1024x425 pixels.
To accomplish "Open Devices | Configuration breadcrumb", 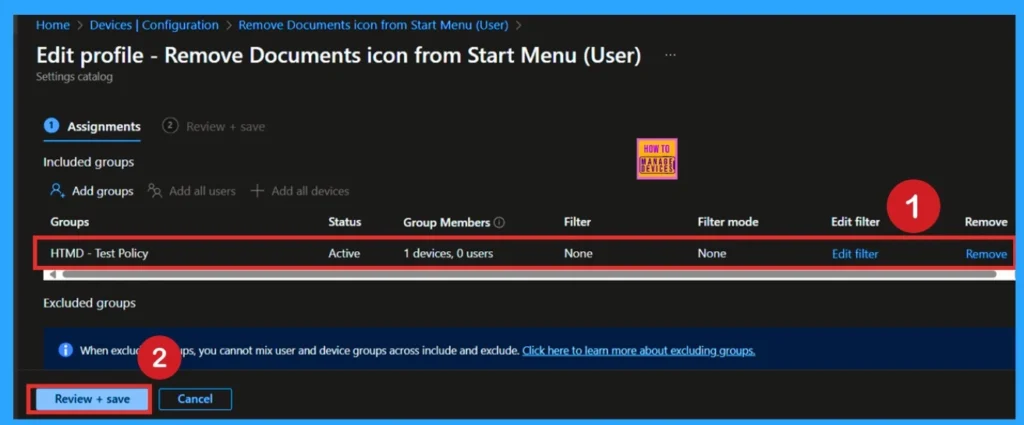I will pyautogui.click(x=154, y=25).
